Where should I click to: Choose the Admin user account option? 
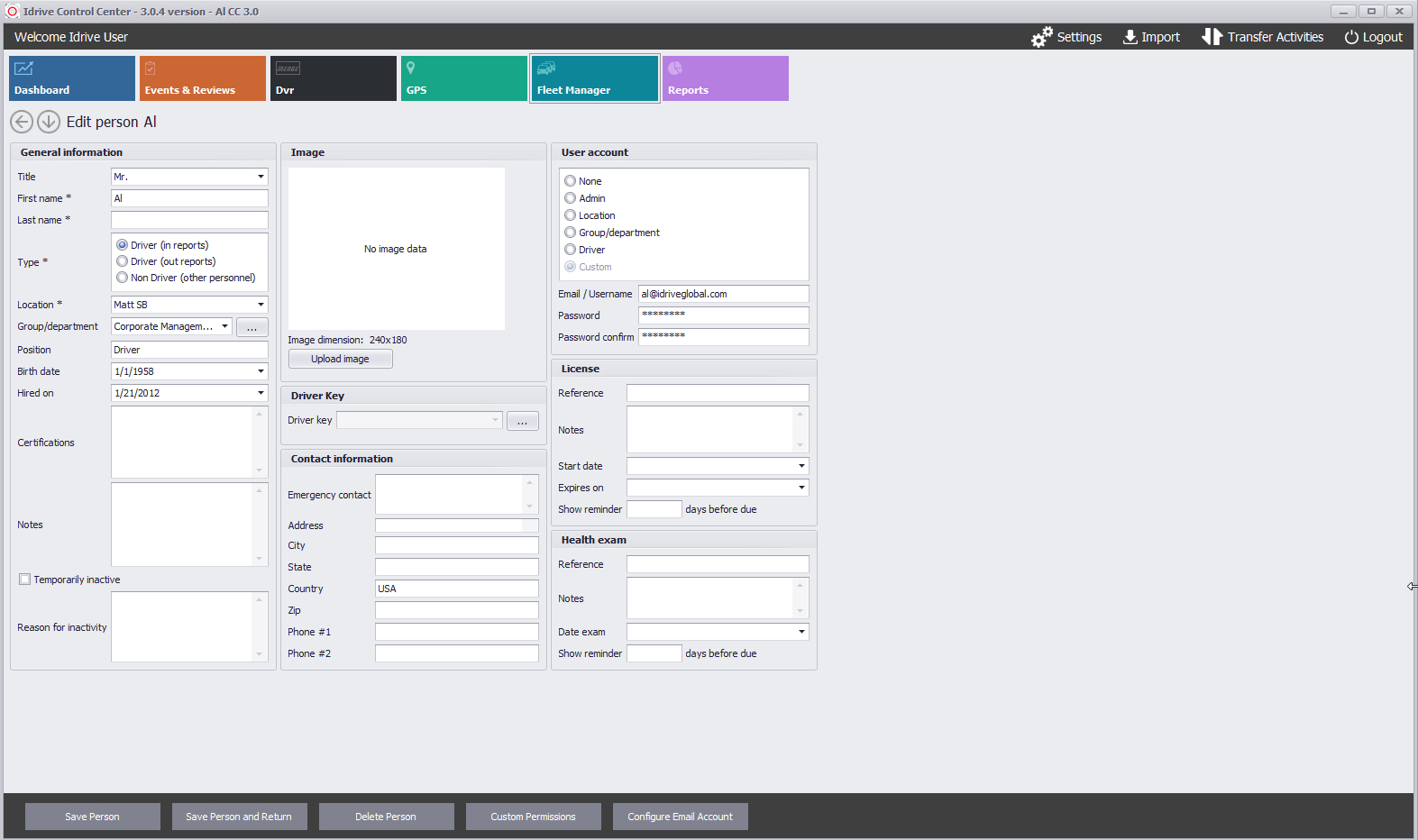coord(571,198)
